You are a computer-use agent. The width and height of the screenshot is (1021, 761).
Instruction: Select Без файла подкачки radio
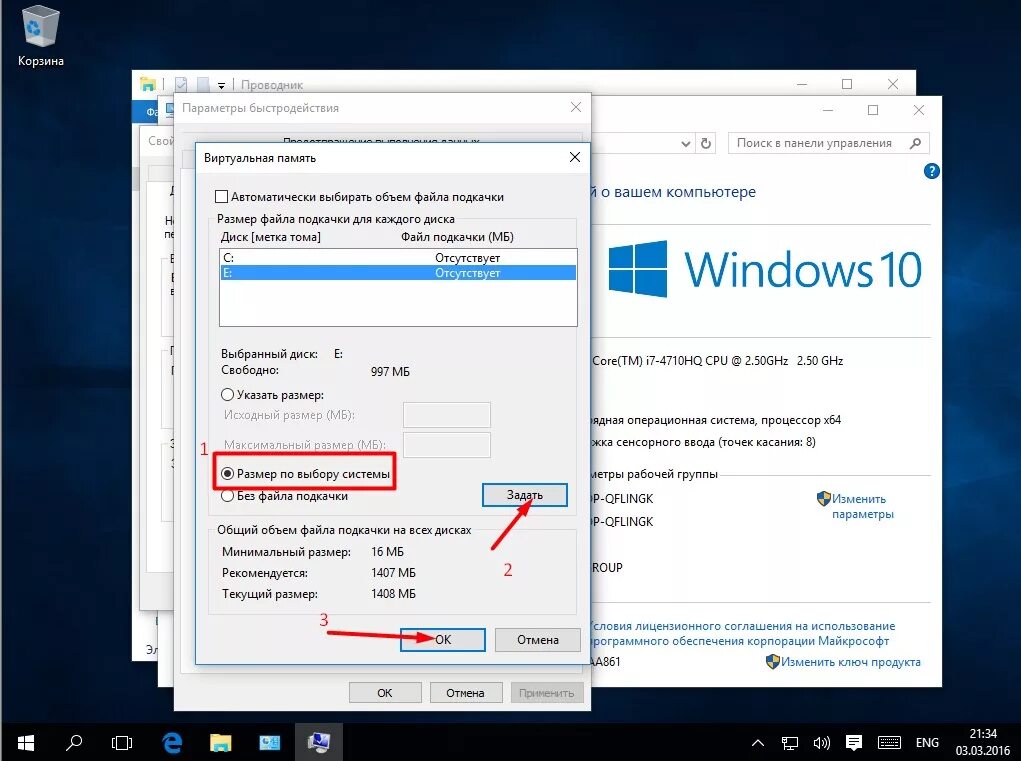(227, 496)
